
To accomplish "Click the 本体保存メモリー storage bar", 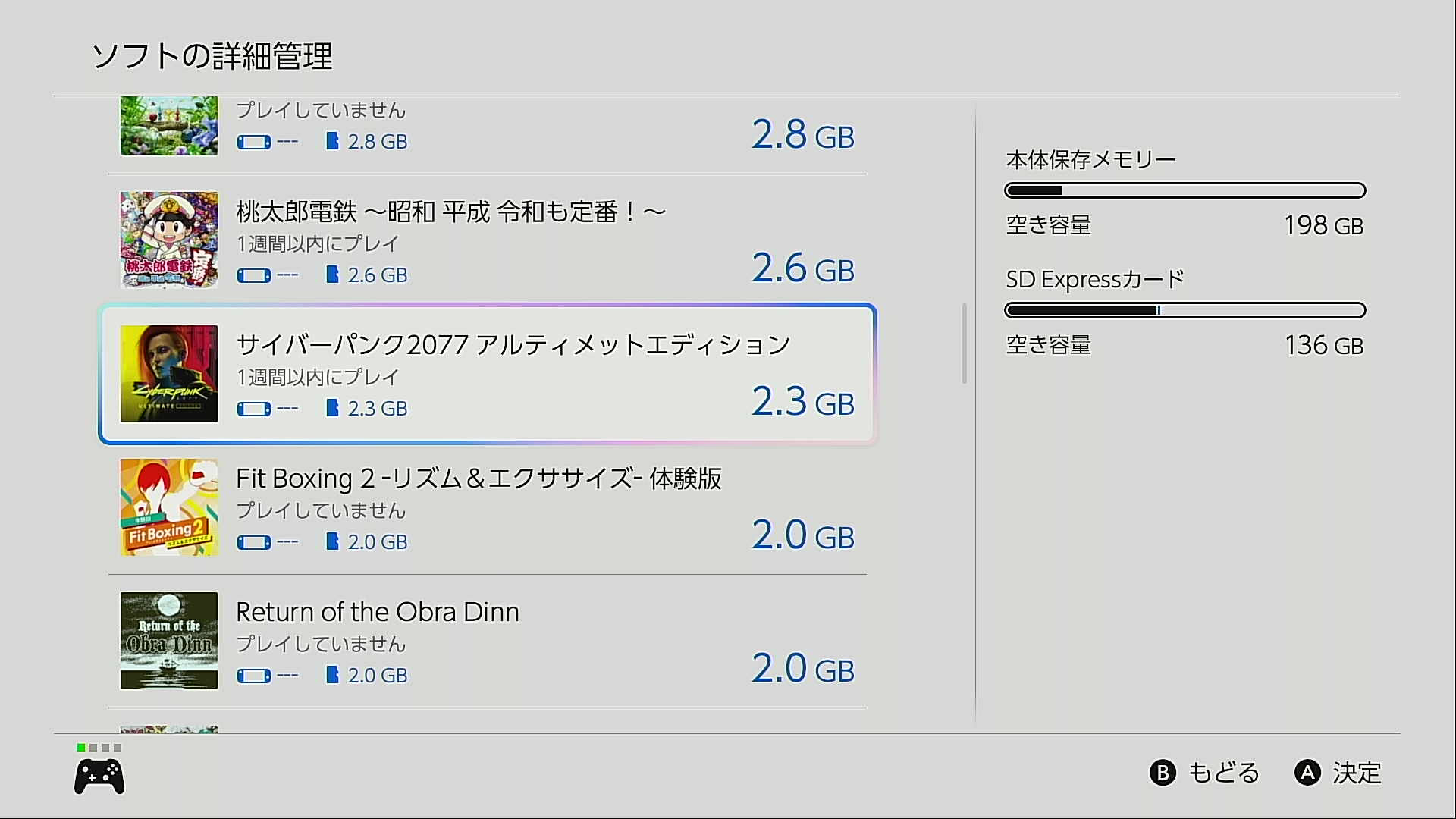I will [1185, 190].
